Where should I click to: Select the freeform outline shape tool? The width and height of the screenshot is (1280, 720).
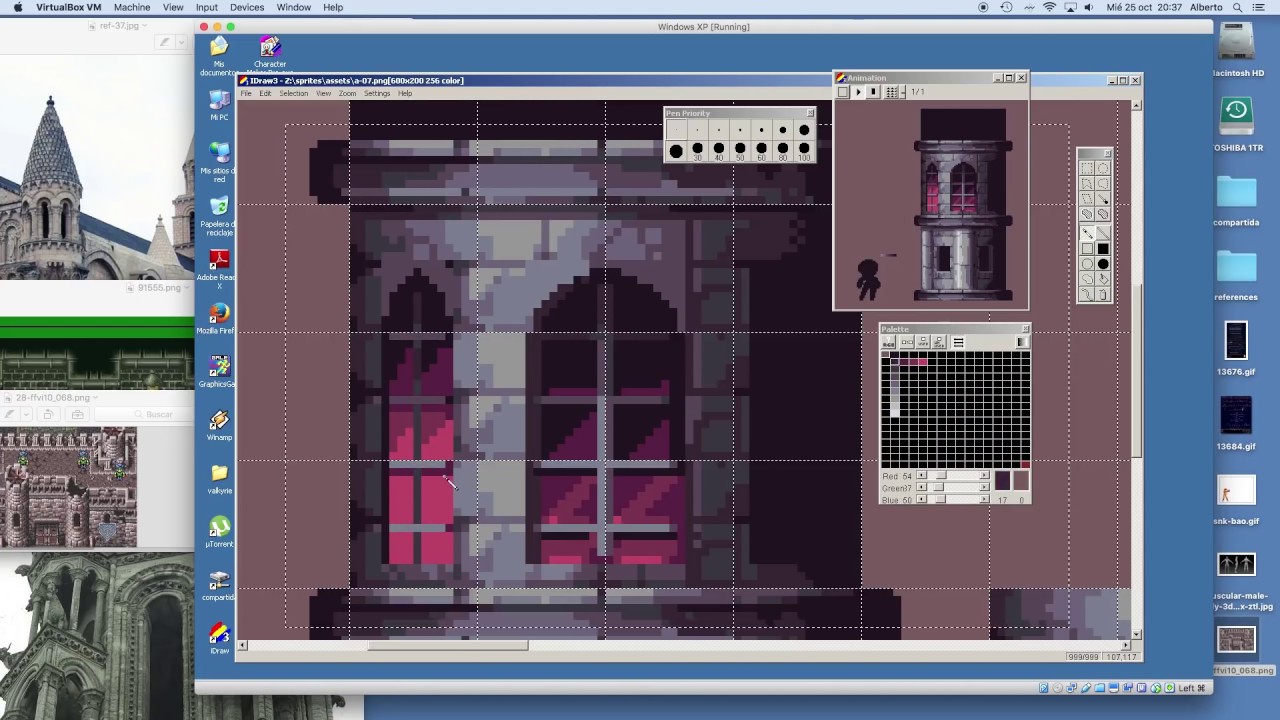click(1087, 278)
